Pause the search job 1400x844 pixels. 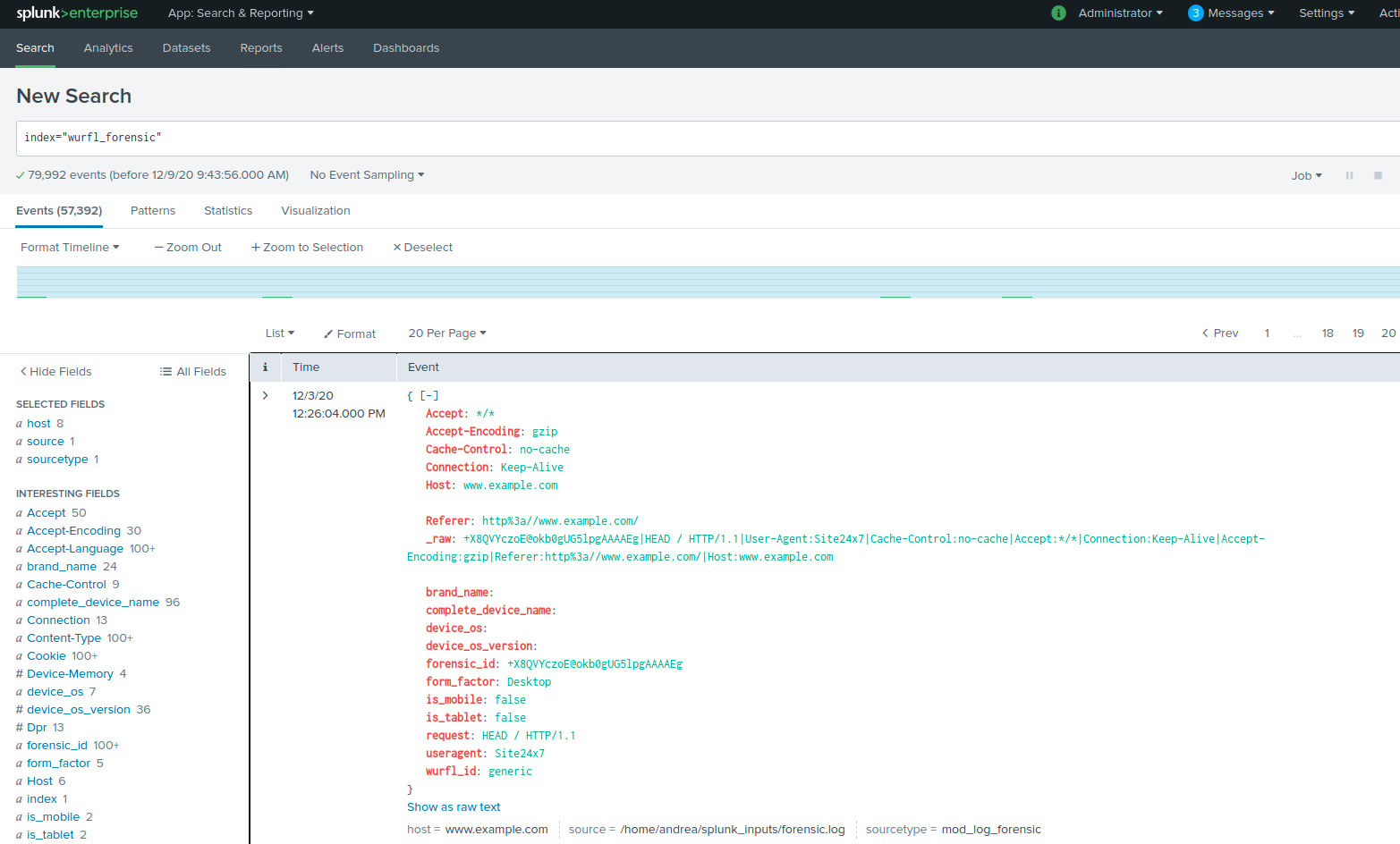[x=1349, y=175]
